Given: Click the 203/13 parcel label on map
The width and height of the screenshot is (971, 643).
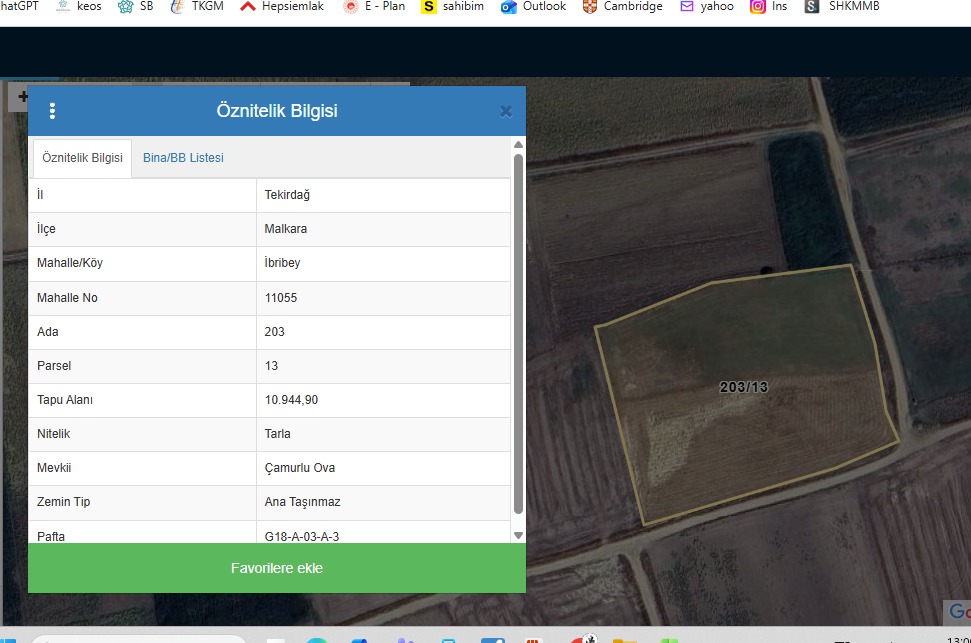Looking at the screenshot, I should click(743, 387).
